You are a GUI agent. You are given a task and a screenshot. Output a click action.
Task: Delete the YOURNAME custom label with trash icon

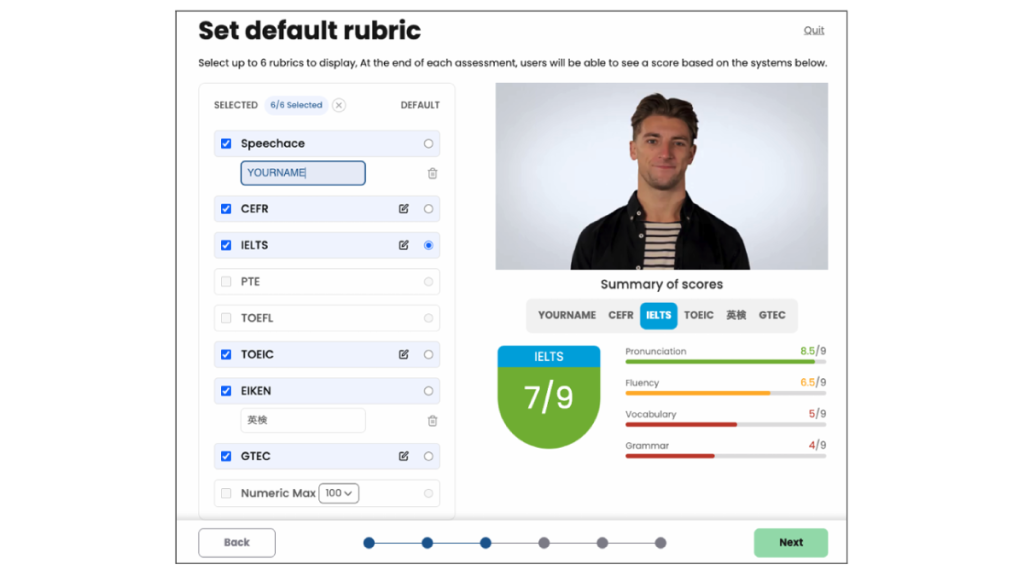[432, 173]
